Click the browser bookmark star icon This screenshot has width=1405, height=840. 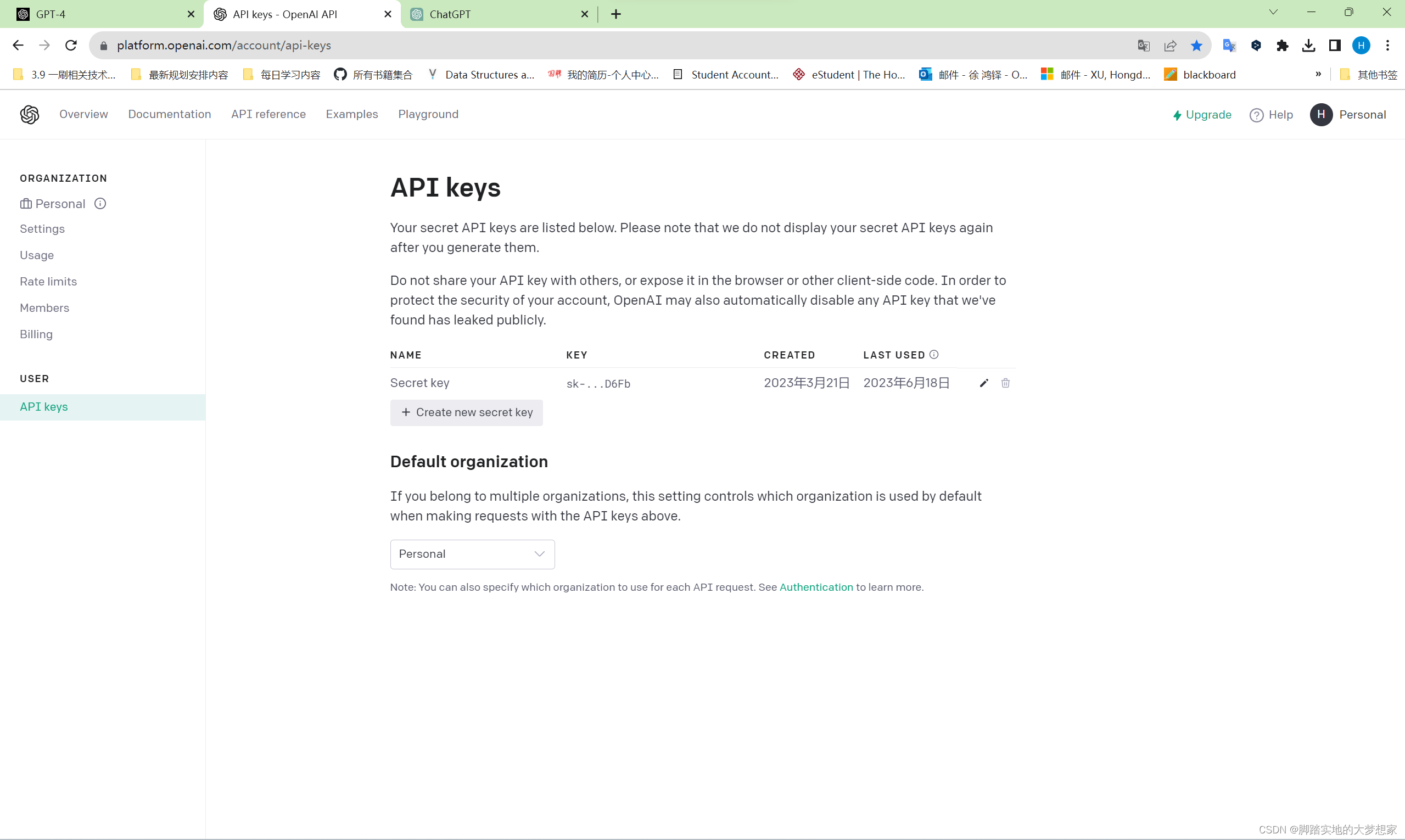coord(1197,45)
